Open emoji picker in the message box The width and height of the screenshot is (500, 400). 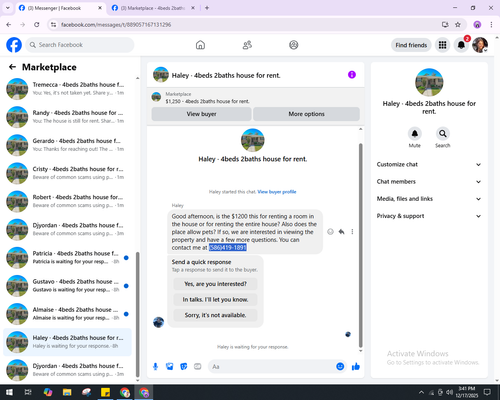[340, 367]
